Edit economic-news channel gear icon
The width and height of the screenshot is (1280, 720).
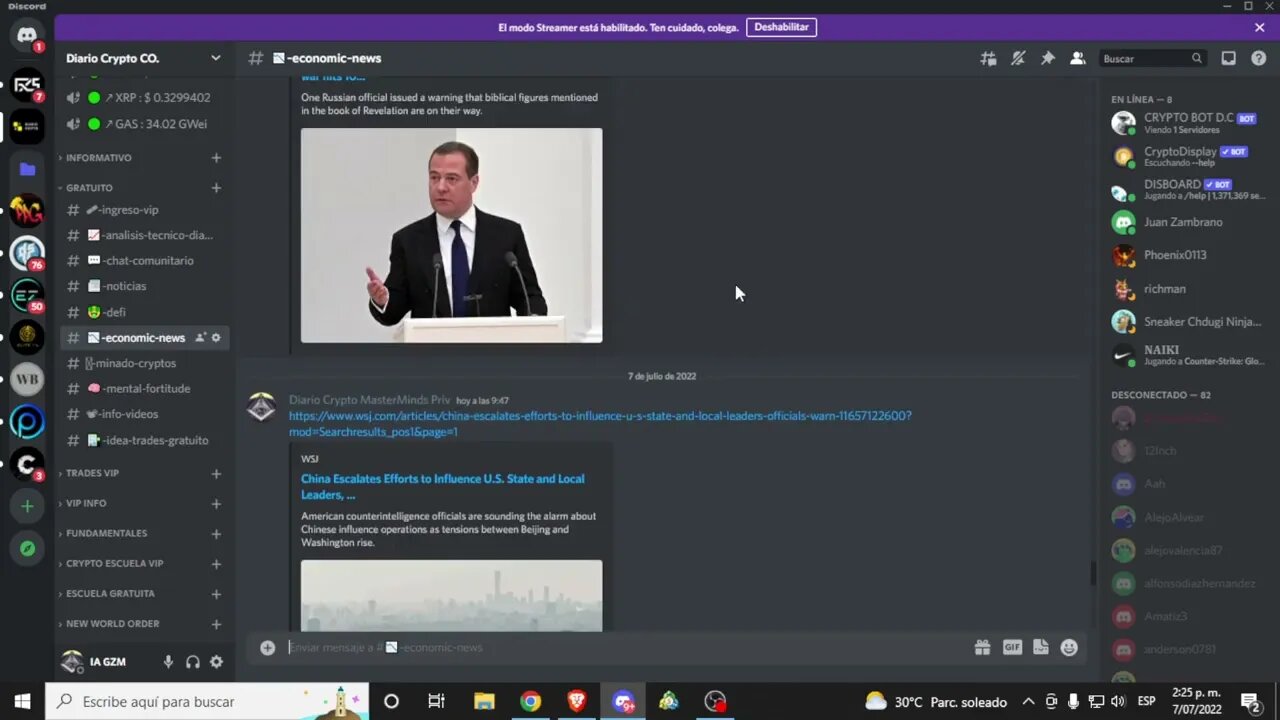[x=216, y=338]
